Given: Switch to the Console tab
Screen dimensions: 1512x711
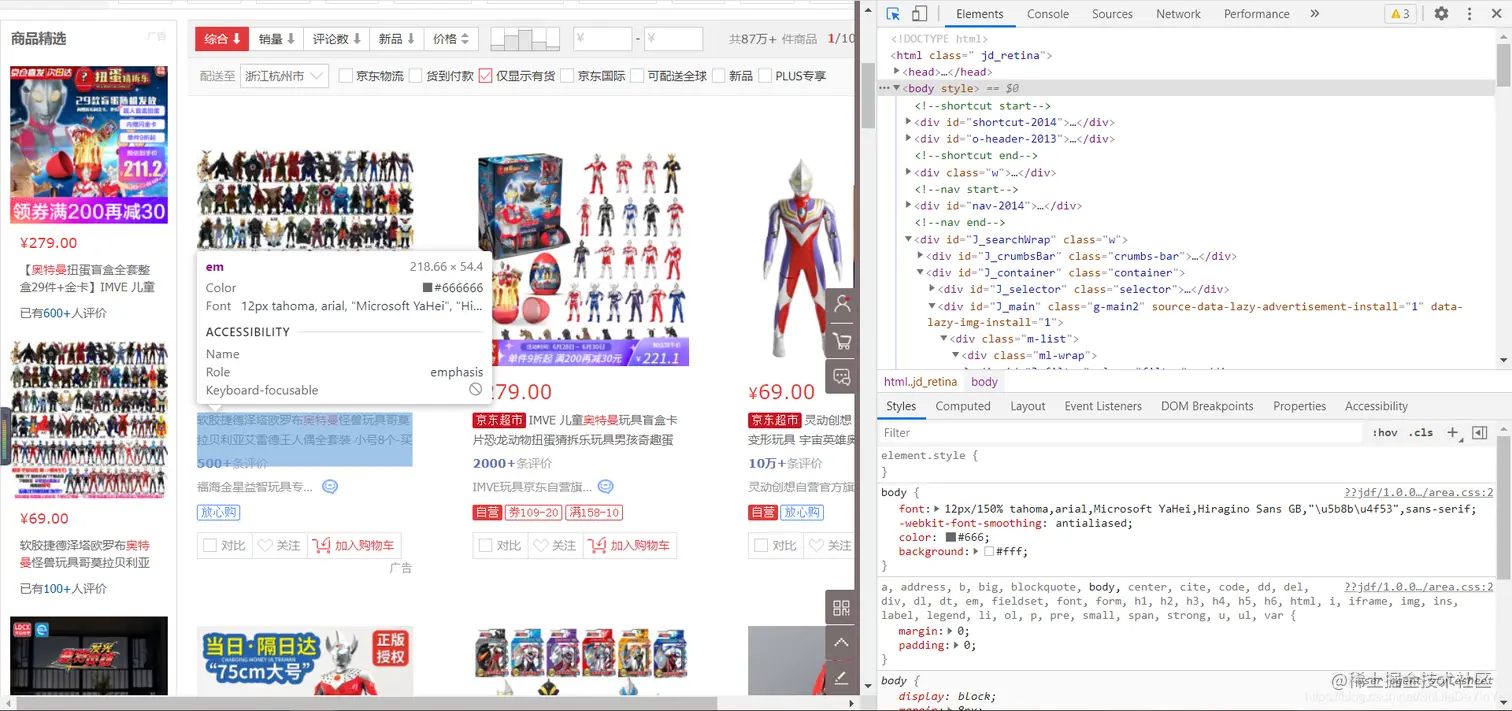Looking at the screenshot, I should (x=1047, y=13).
